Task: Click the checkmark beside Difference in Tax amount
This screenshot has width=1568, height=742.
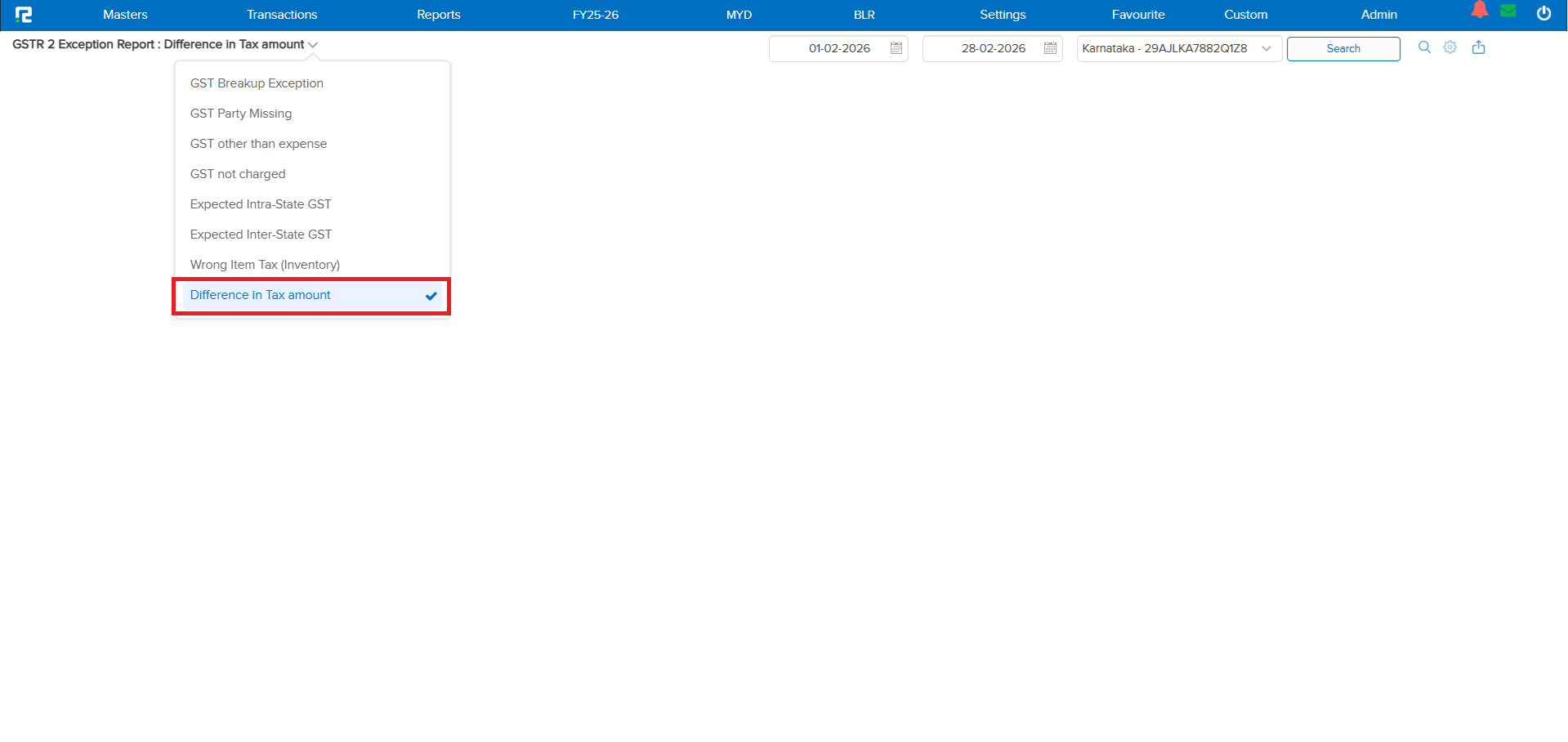Action: pyautogui.click(x=431, y=296)
